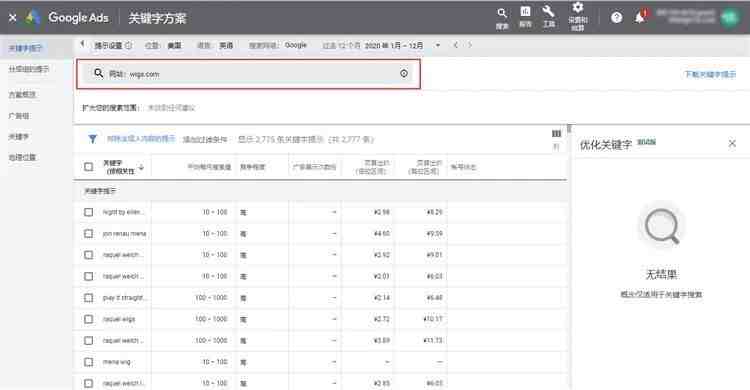Click the underlined link under 无结果
This screenshot has height=390, width=750.
(x=662, y=294)
